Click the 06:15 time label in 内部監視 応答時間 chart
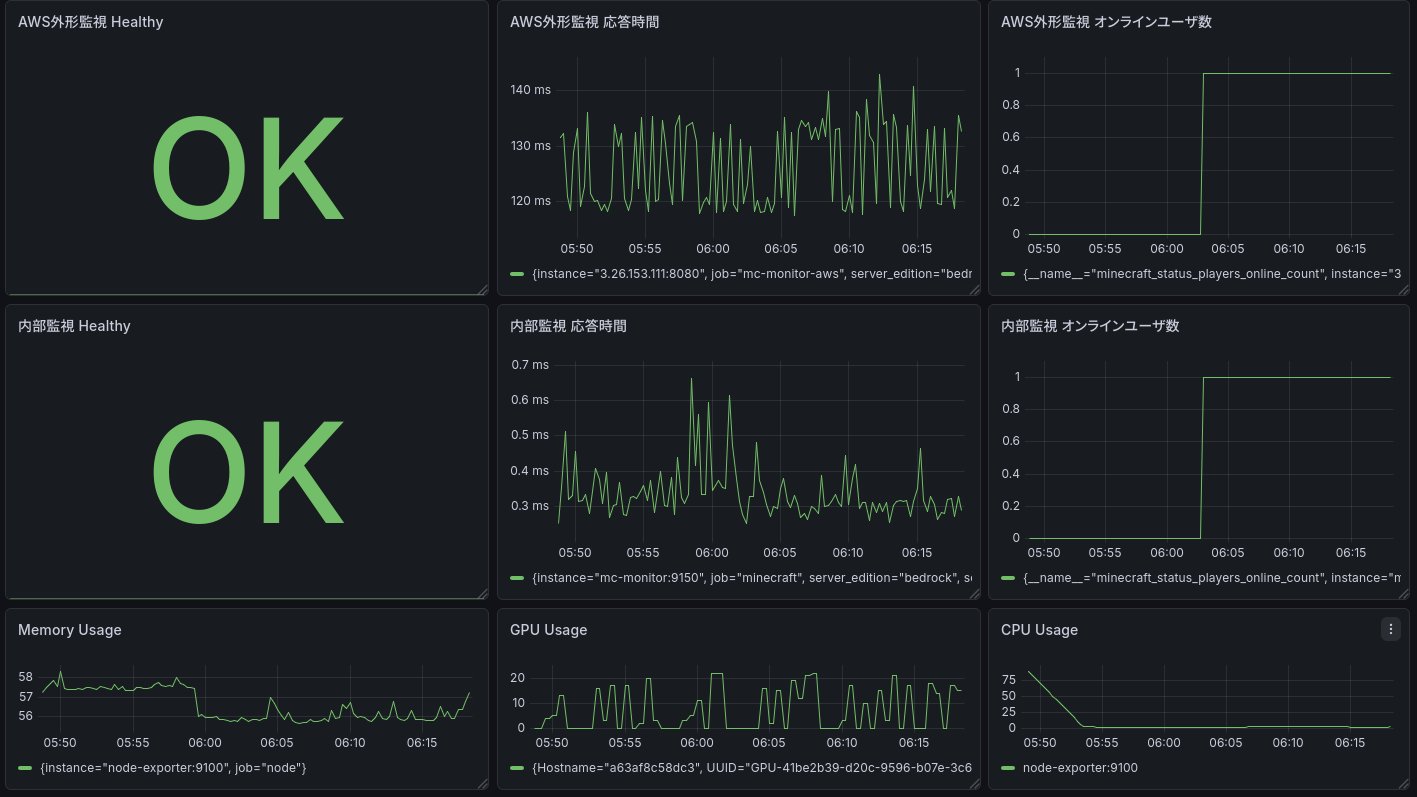The height and width of the screenshot is (797, 1417). coord(914,552)
